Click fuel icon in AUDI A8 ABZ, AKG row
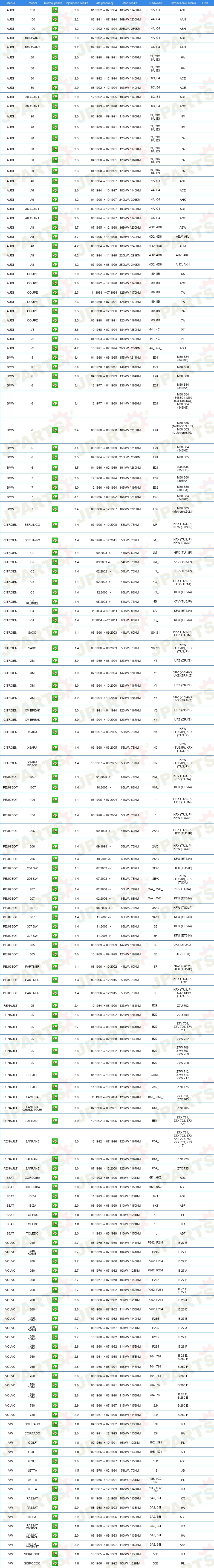The width and height of the screenshot is (214, 1568). click(55, 256)
